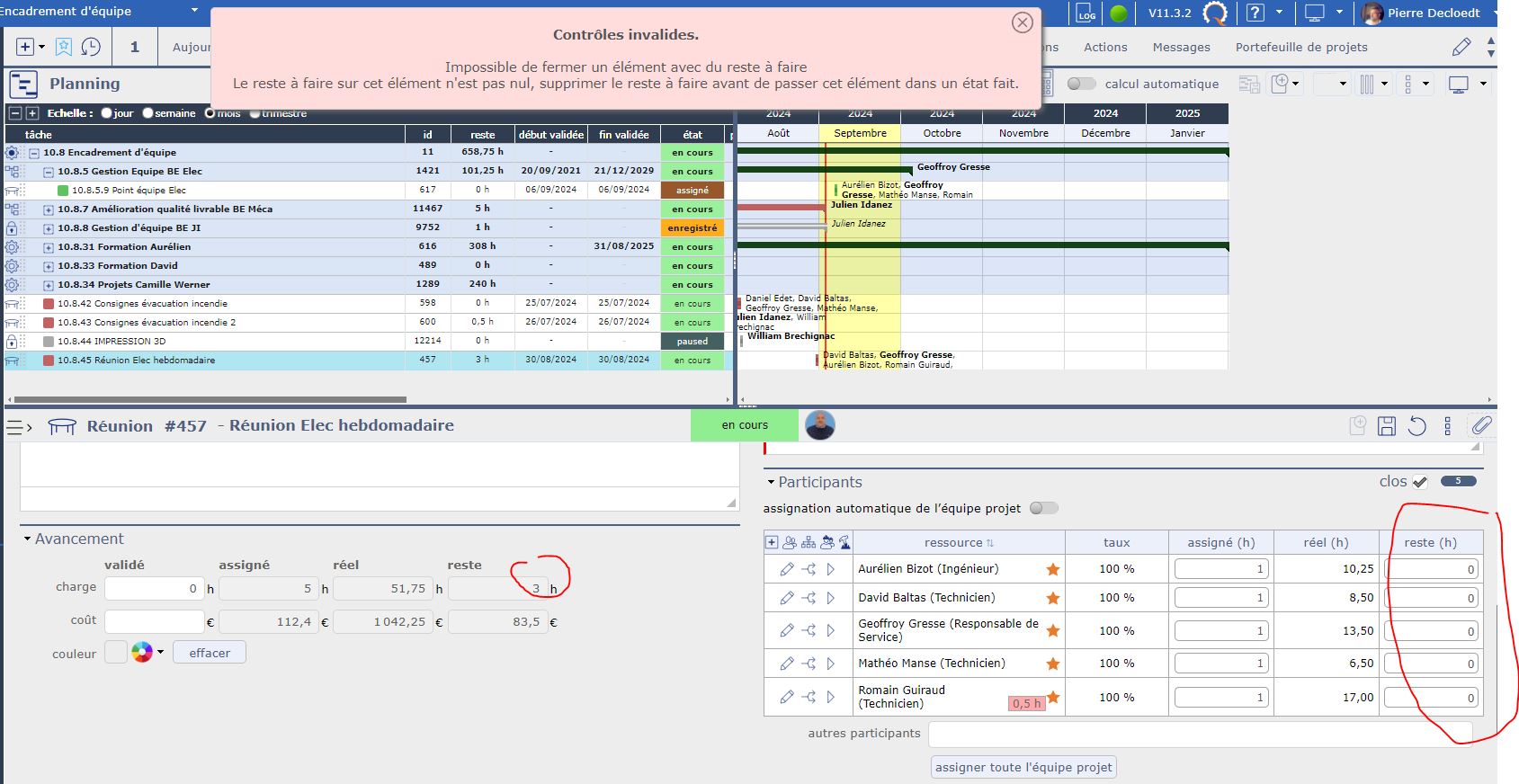Open the history clock icon
The height and width of the screenshot is (784, 1519).
(x=91, y=47)
